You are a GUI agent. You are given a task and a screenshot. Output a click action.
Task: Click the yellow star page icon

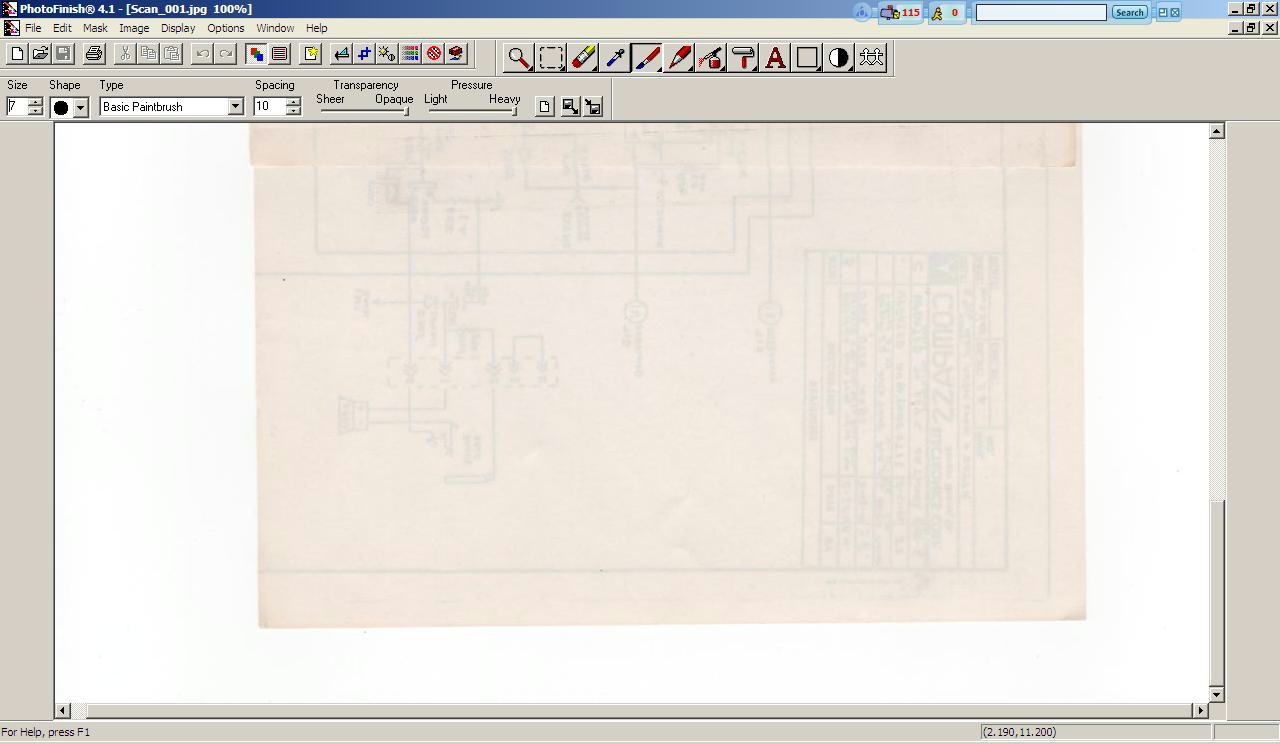311,53
